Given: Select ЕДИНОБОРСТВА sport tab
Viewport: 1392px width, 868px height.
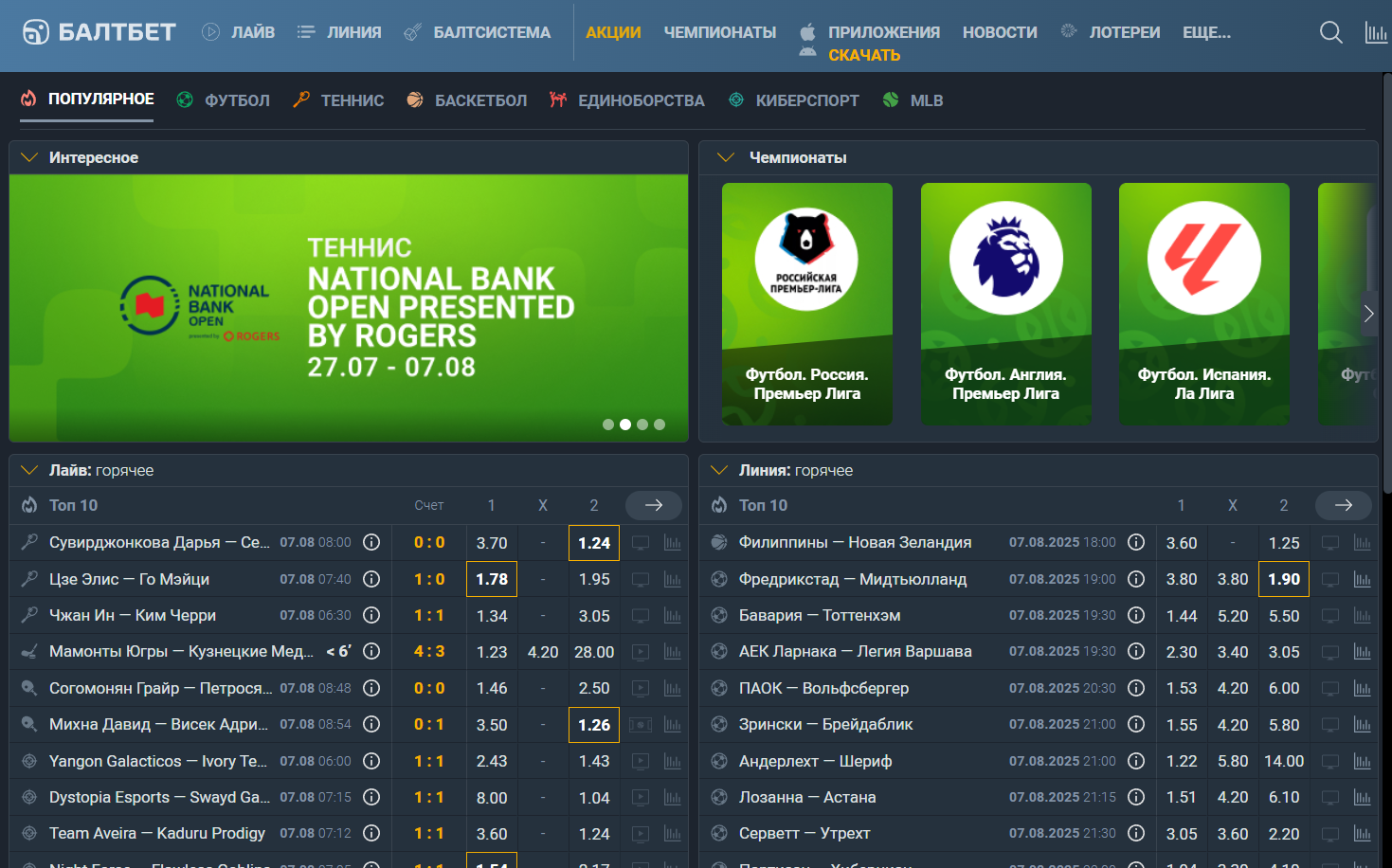Looking at the screenshot, I should coord(627,100).
